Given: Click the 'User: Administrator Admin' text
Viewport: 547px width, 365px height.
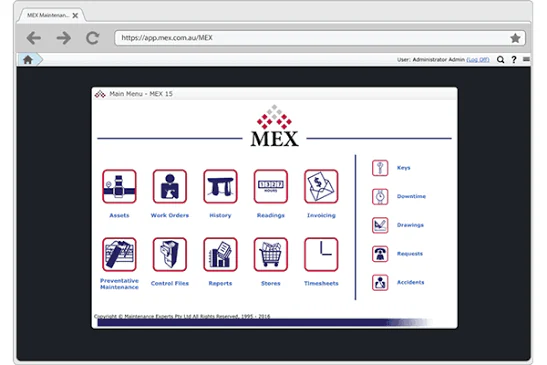Looking at the screenshot, I should pyautogui.click(x=431, y=60).
